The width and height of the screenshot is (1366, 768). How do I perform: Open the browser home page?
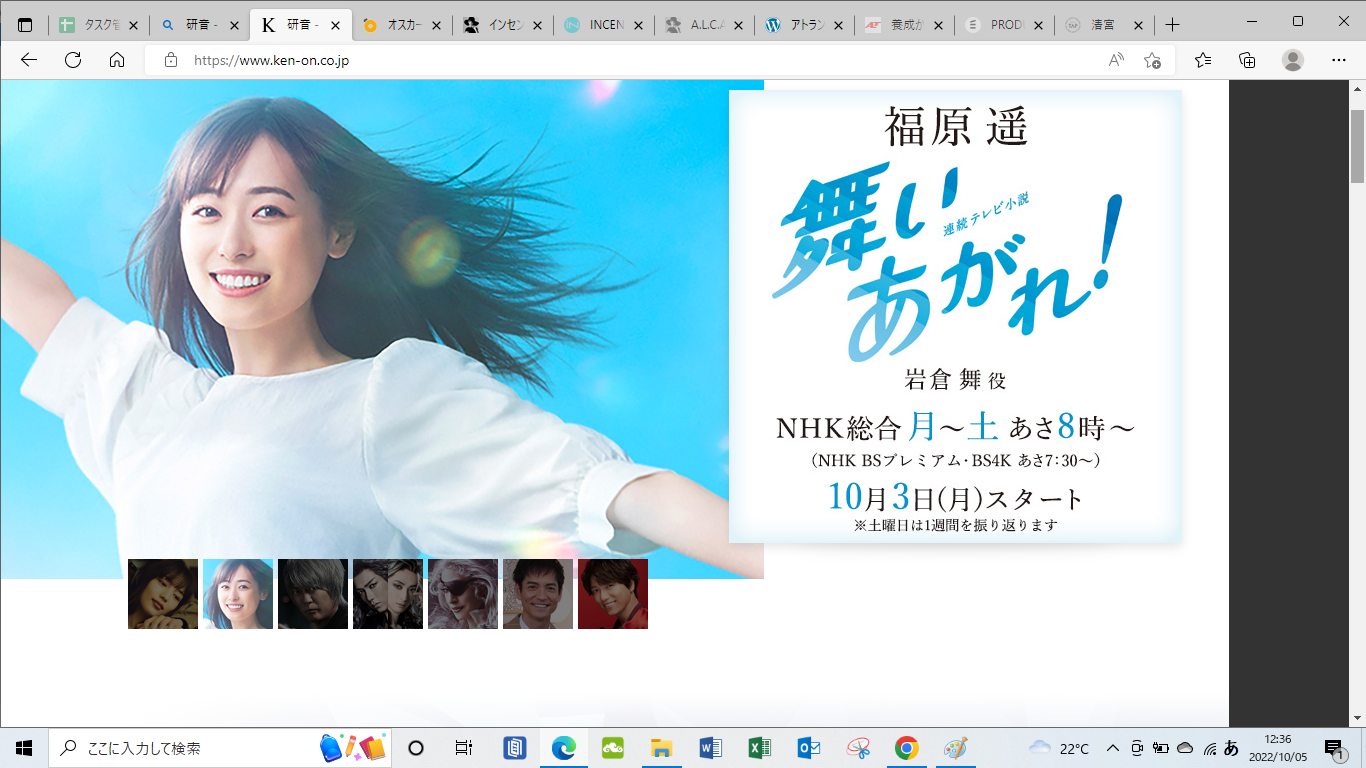[117, 60]
